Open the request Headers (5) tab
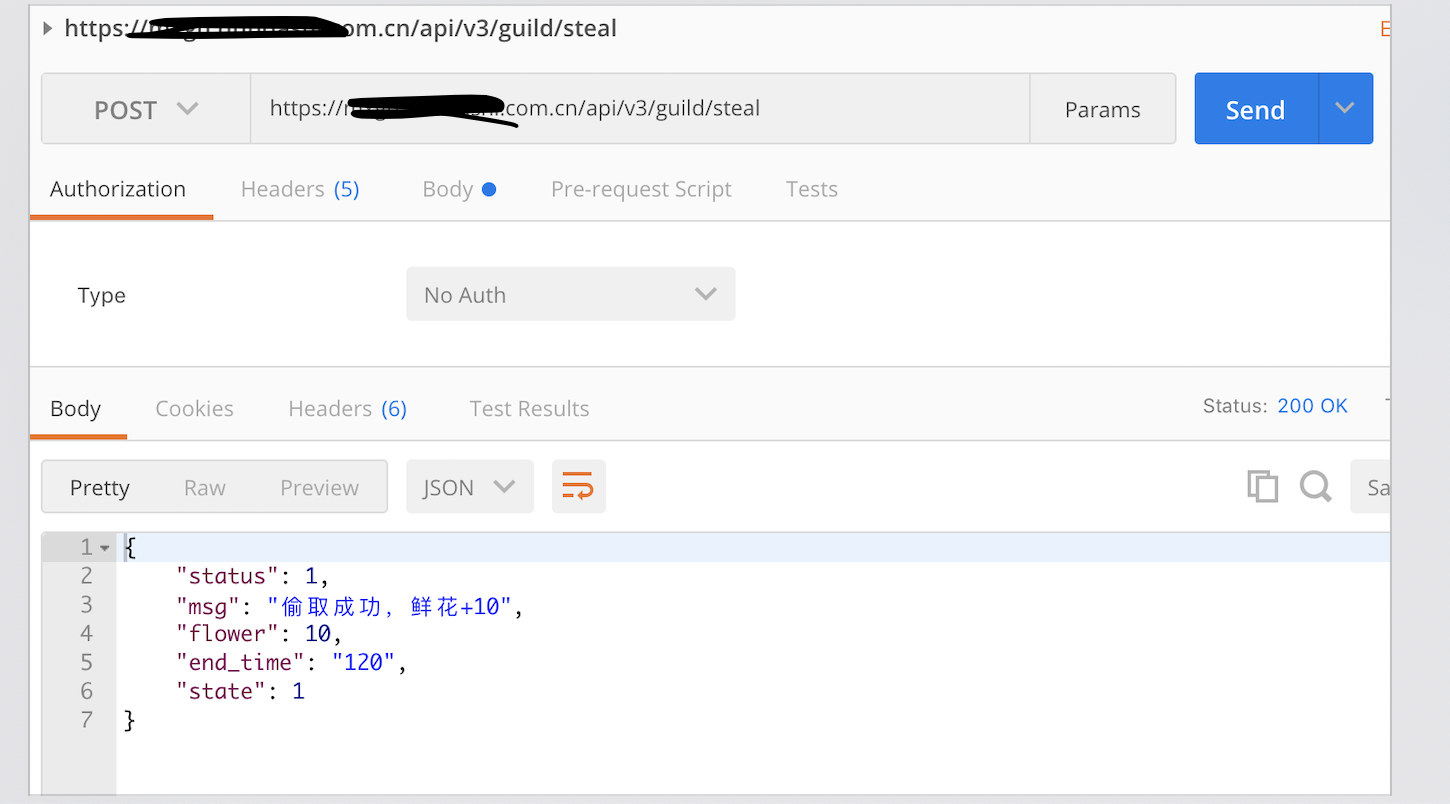The width and height of the screenshot is (1450, 804). 300,189
